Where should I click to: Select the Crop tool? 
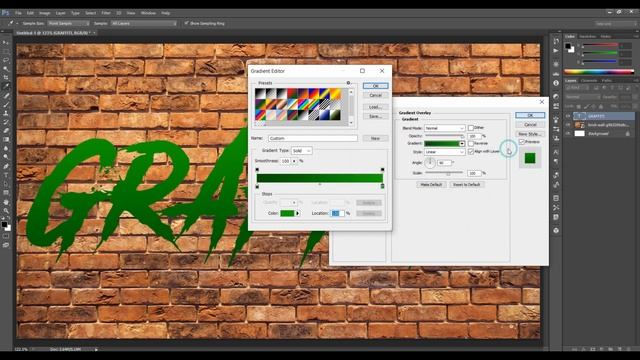point(6,78)
